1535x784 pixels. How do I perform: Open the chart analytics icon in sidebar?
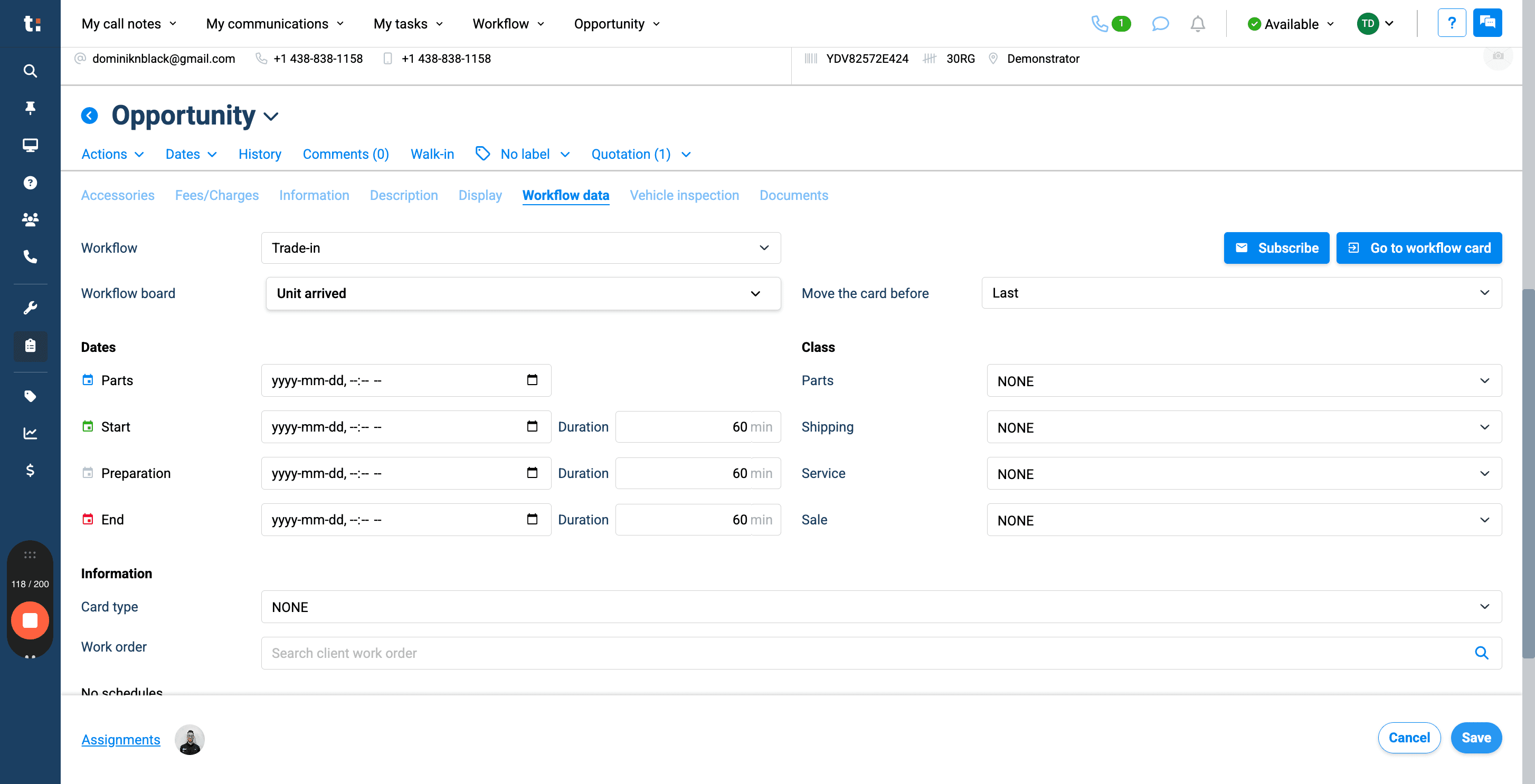[x=30, y=433]
